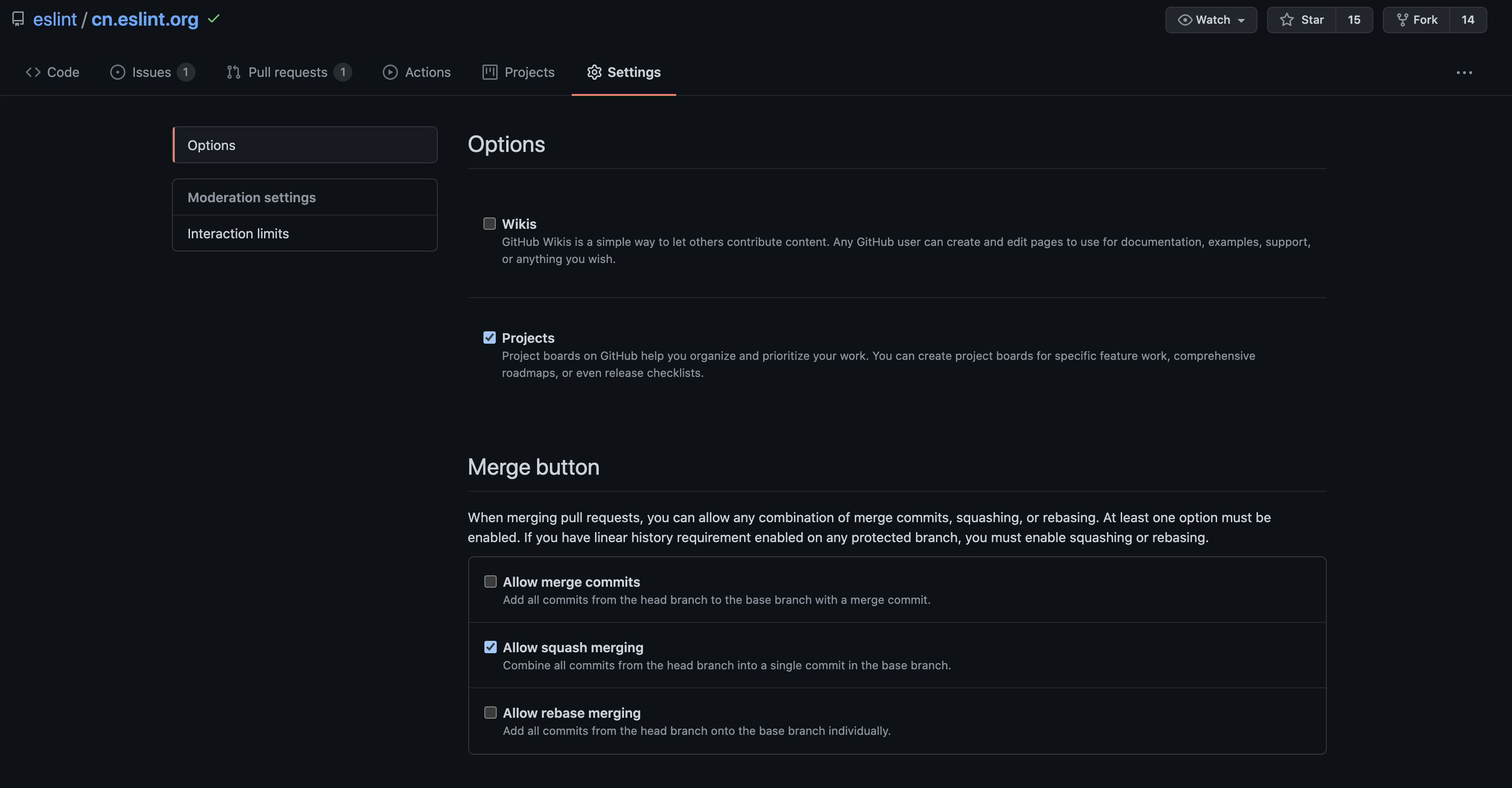
Task: Click the Projects board icon
Action: pyautogui.click(x=491, y=72)
